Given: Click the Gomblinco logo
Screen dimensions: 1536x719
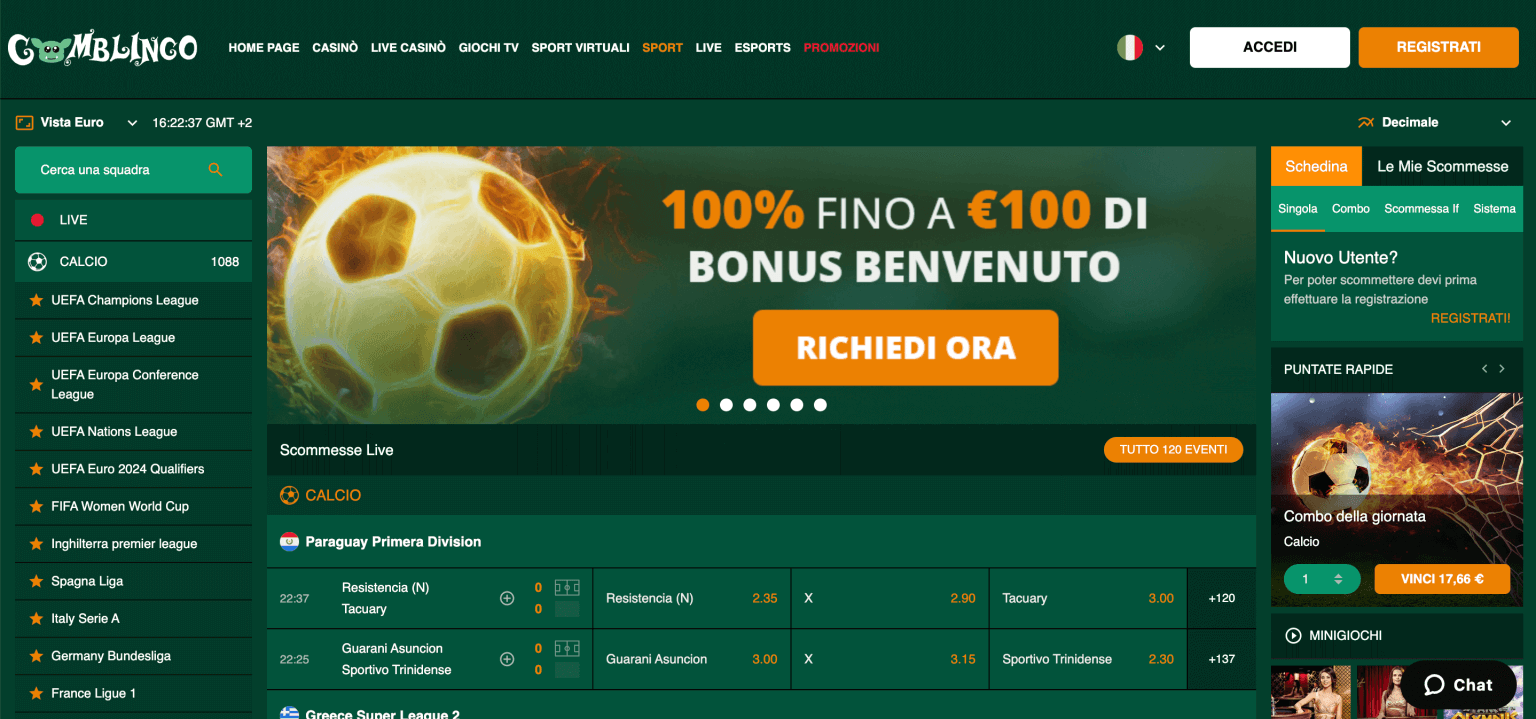Looking at the screenshot, I should [103, 48].
